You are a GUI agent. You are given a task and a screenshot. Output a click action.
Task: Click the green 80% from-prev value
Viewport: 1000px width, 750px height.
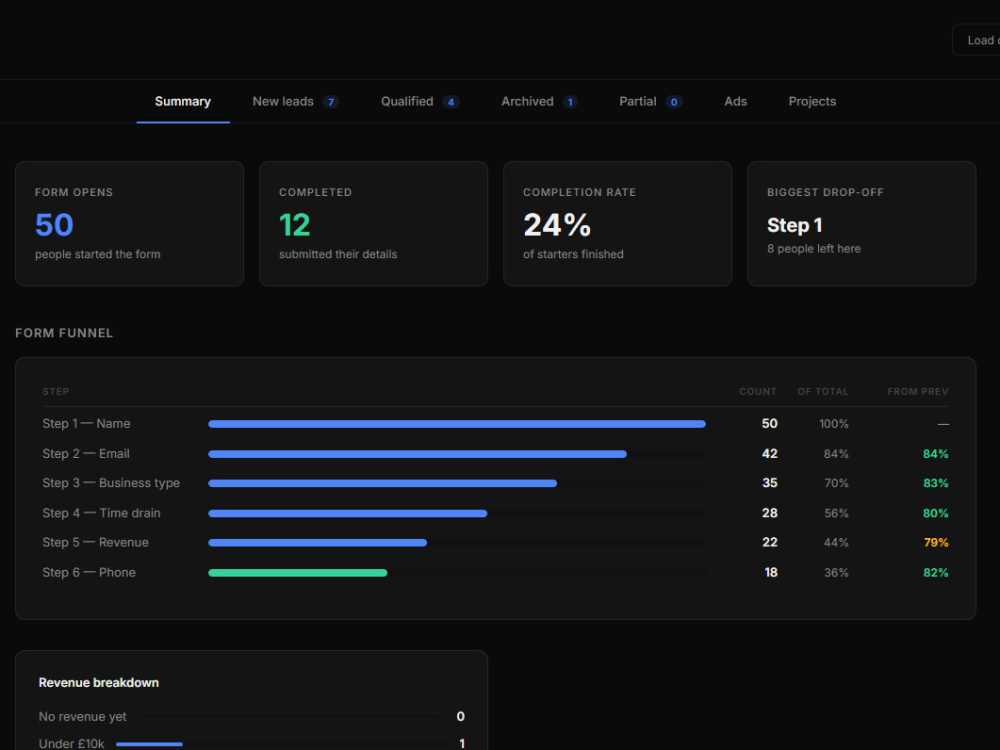[936, 513]
